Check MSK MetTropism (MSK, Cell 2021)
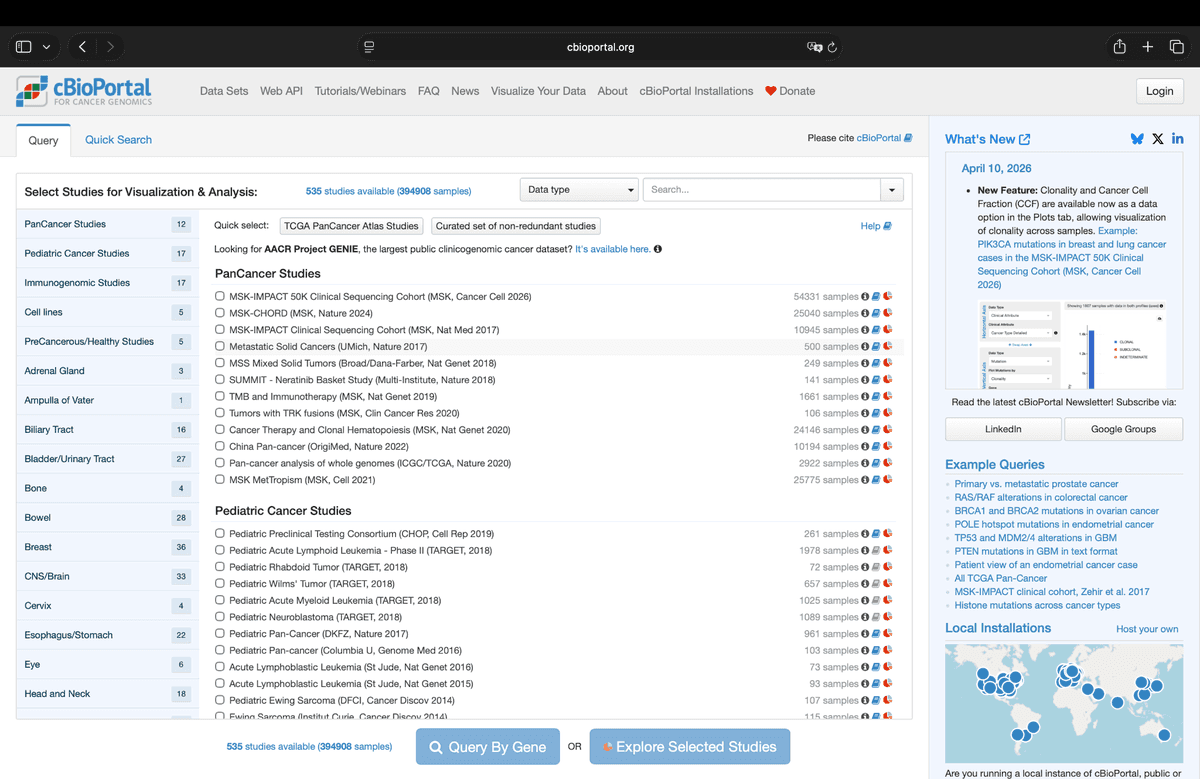Image resolution: width=1200 pixels, height=779 pixels. [220, 480]
